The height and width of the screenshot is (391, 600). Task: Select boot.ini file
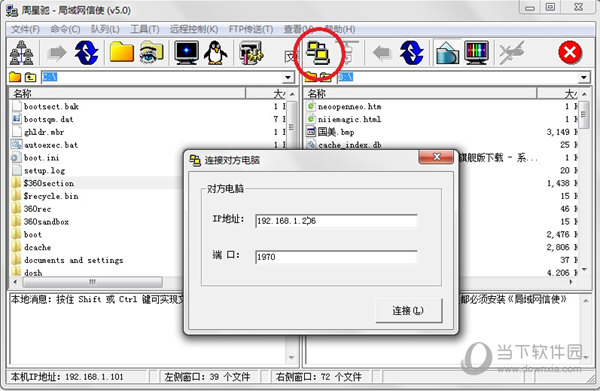pos(41,158)
